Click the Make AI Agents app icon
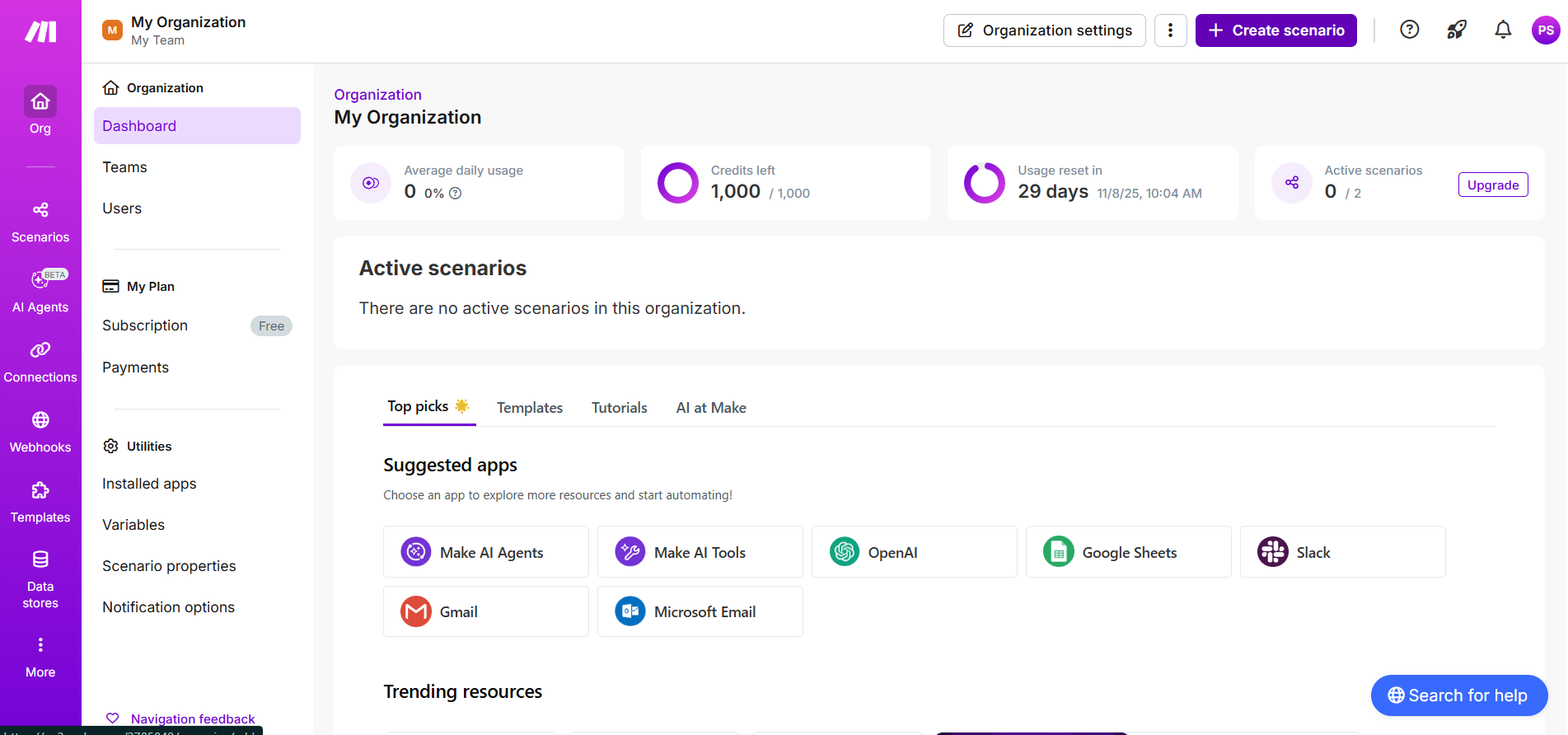This screenshot has width=1568, height=735. (416, 551)
